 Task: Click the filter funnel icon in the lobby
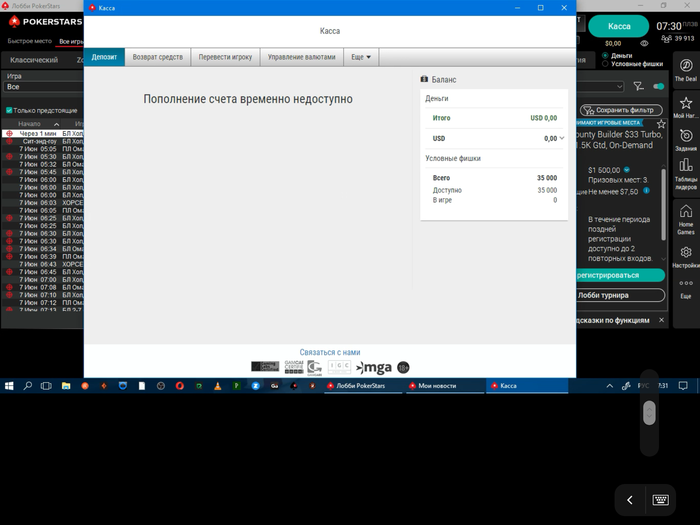point(638,86)
